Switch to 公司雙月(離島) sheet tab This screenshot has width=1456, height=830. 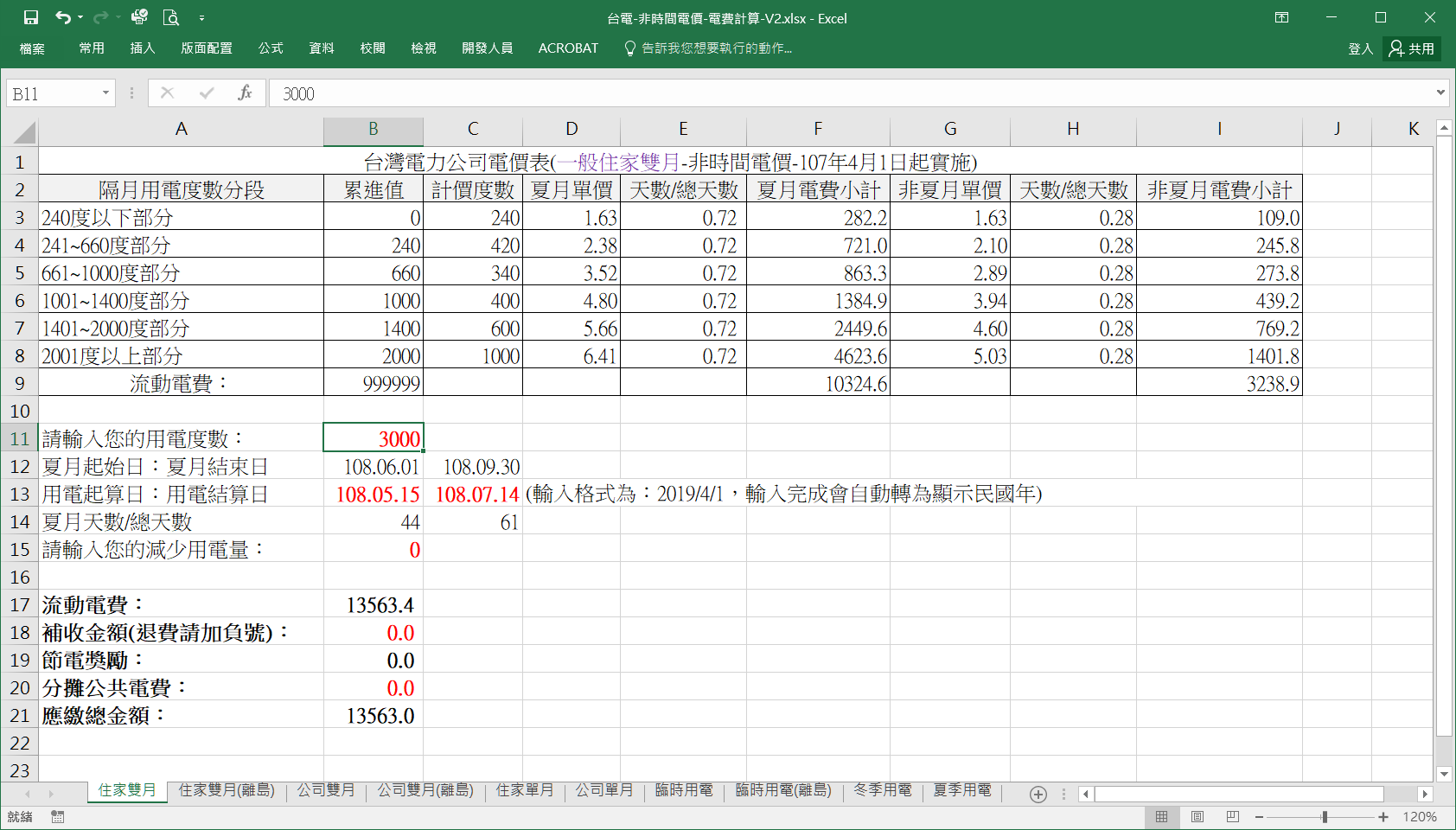tap(425, 790)
